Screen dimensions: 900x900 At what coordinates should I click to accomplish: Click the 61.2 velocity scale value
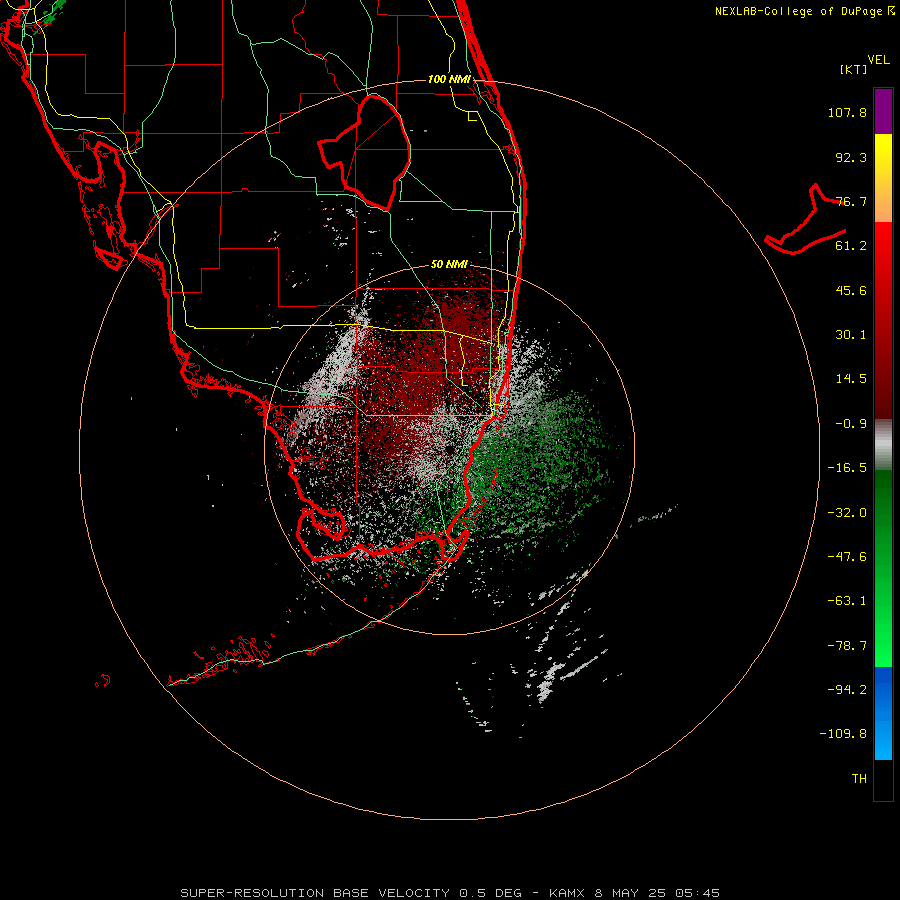[851, 246]
